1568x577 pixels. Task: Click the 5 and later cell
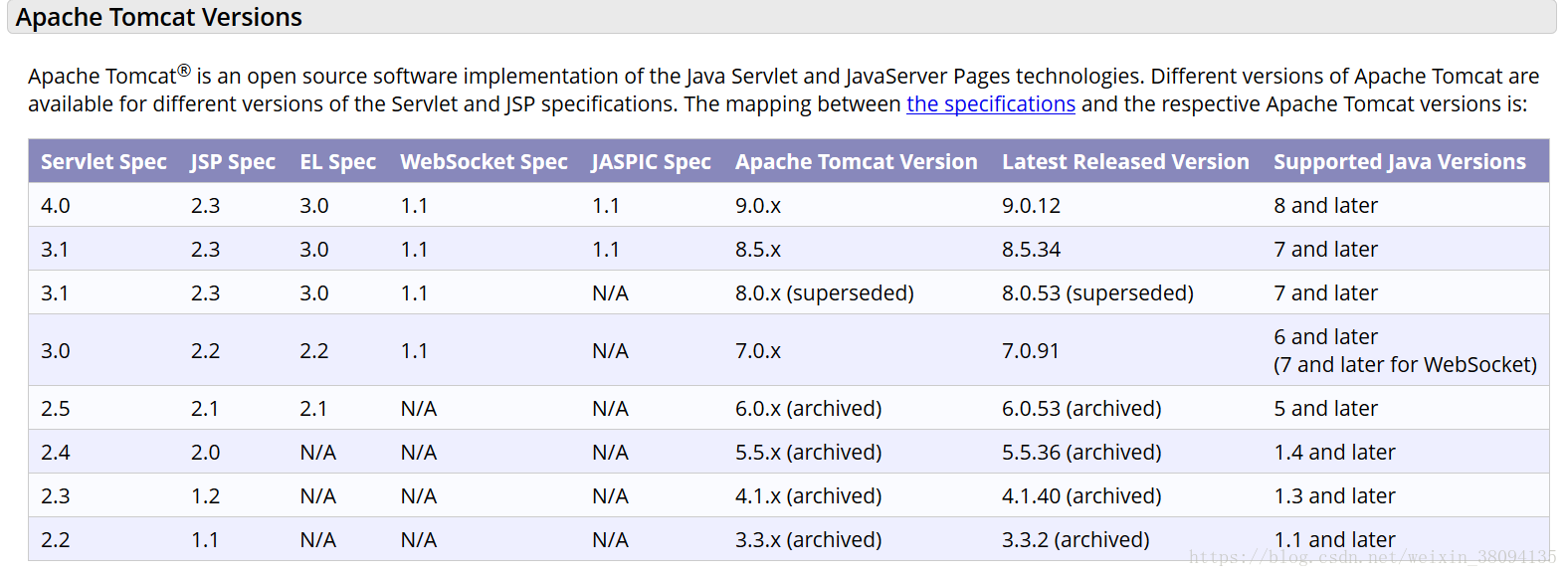[x=1325, y=409]
